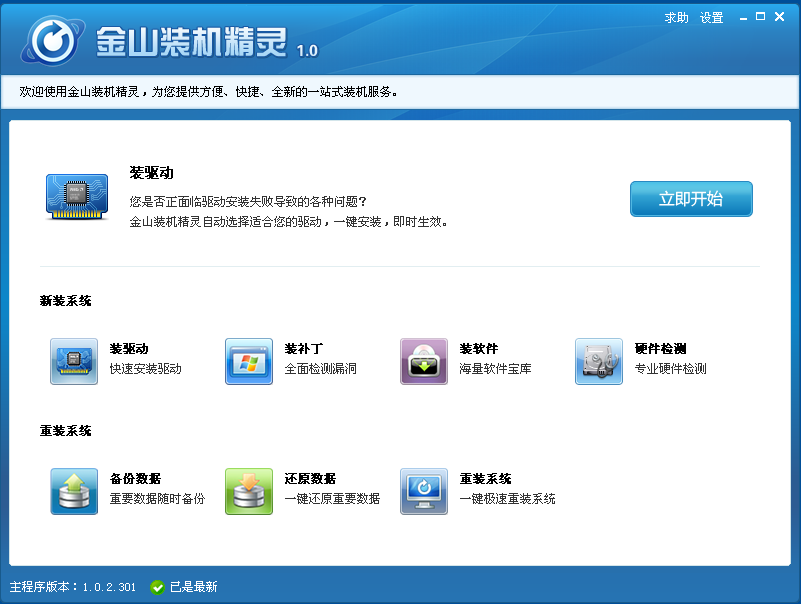The image size is (801, 604).
Task: Click the 一键极速重装系统 description text
Action: point(507,498)
